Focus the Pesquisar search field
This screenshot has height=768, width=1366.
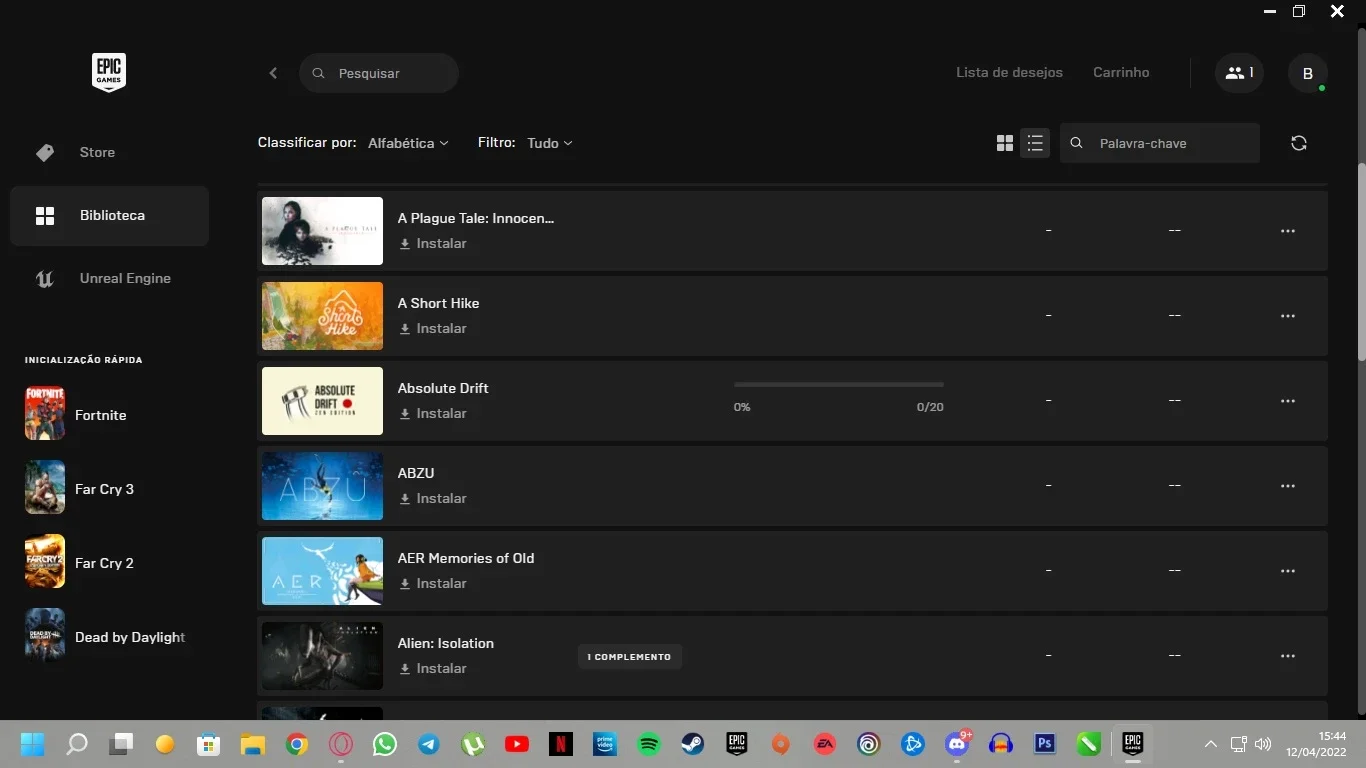point(379,73)
